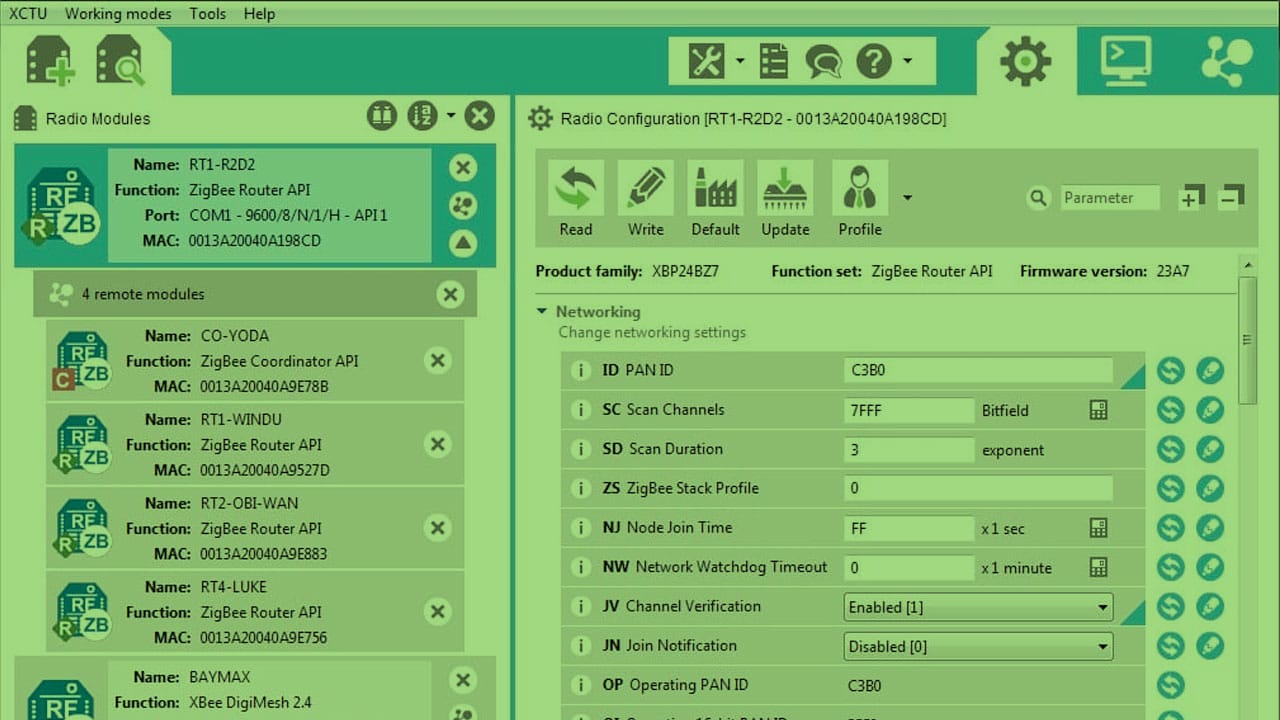Select the RT1-WINDU router module
1280x720 pixels.
point(255,444)
